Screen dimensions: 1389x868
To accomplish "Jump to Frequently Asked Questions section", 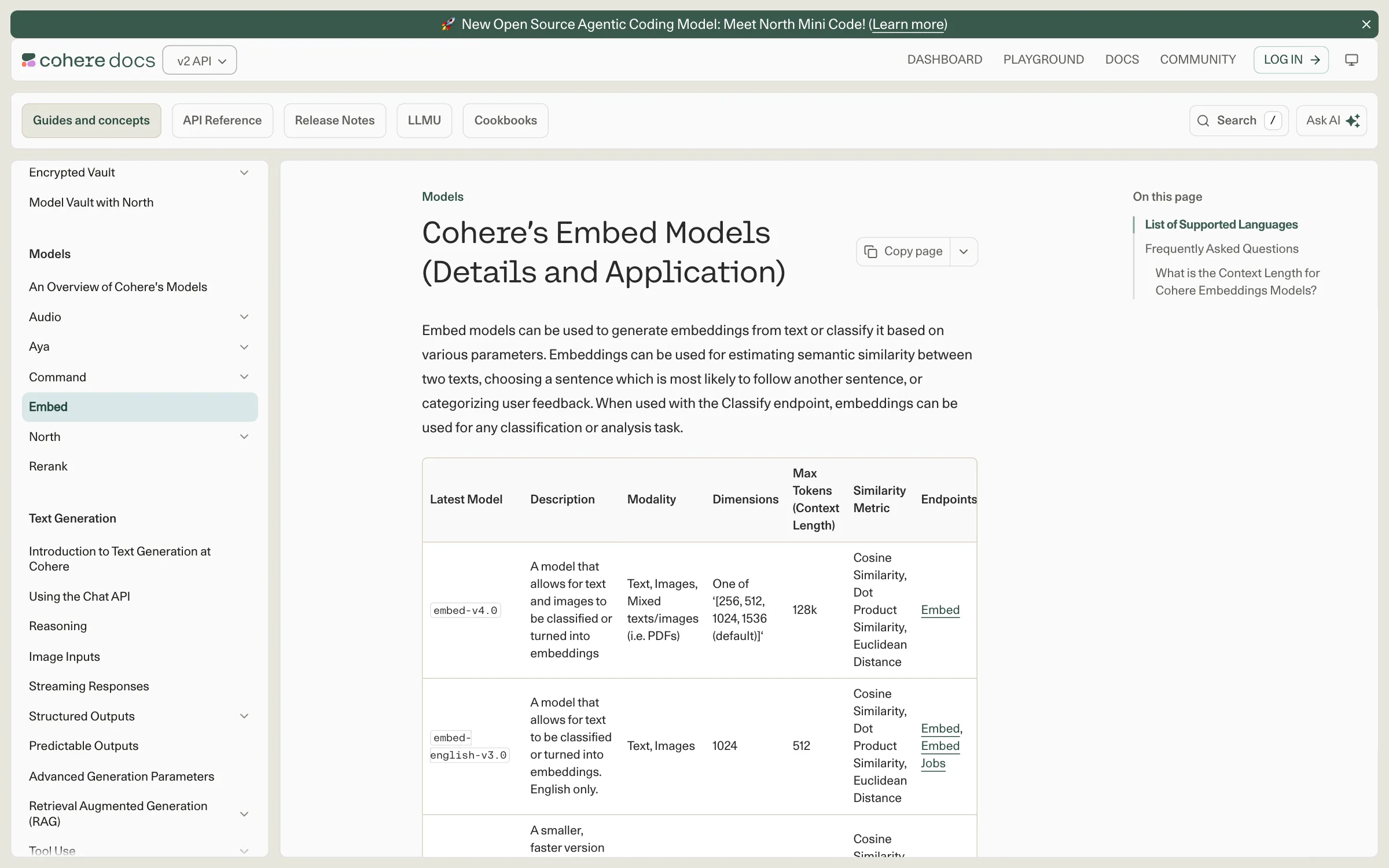I will 1221,249.
